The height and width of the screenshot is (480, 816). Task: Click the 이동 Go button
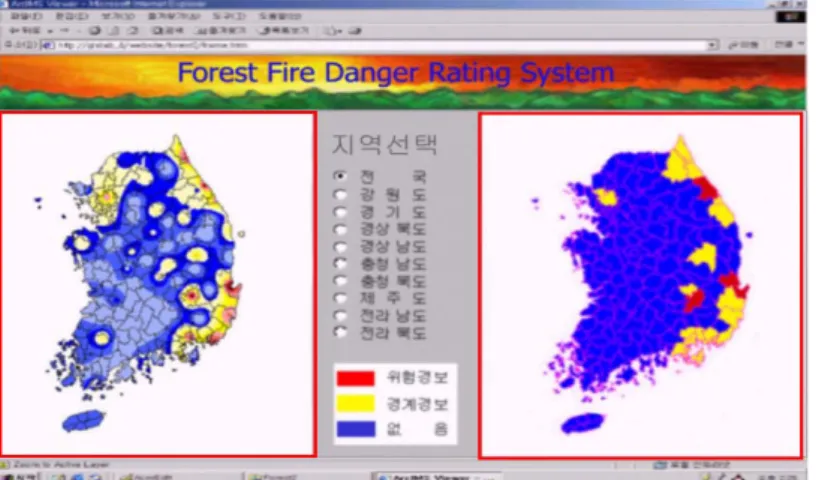[744, 45]
